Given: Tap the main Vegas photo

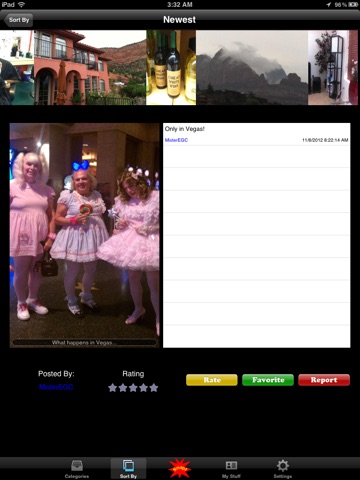Looking at the screenshot, I should click(x=85, y=235).
